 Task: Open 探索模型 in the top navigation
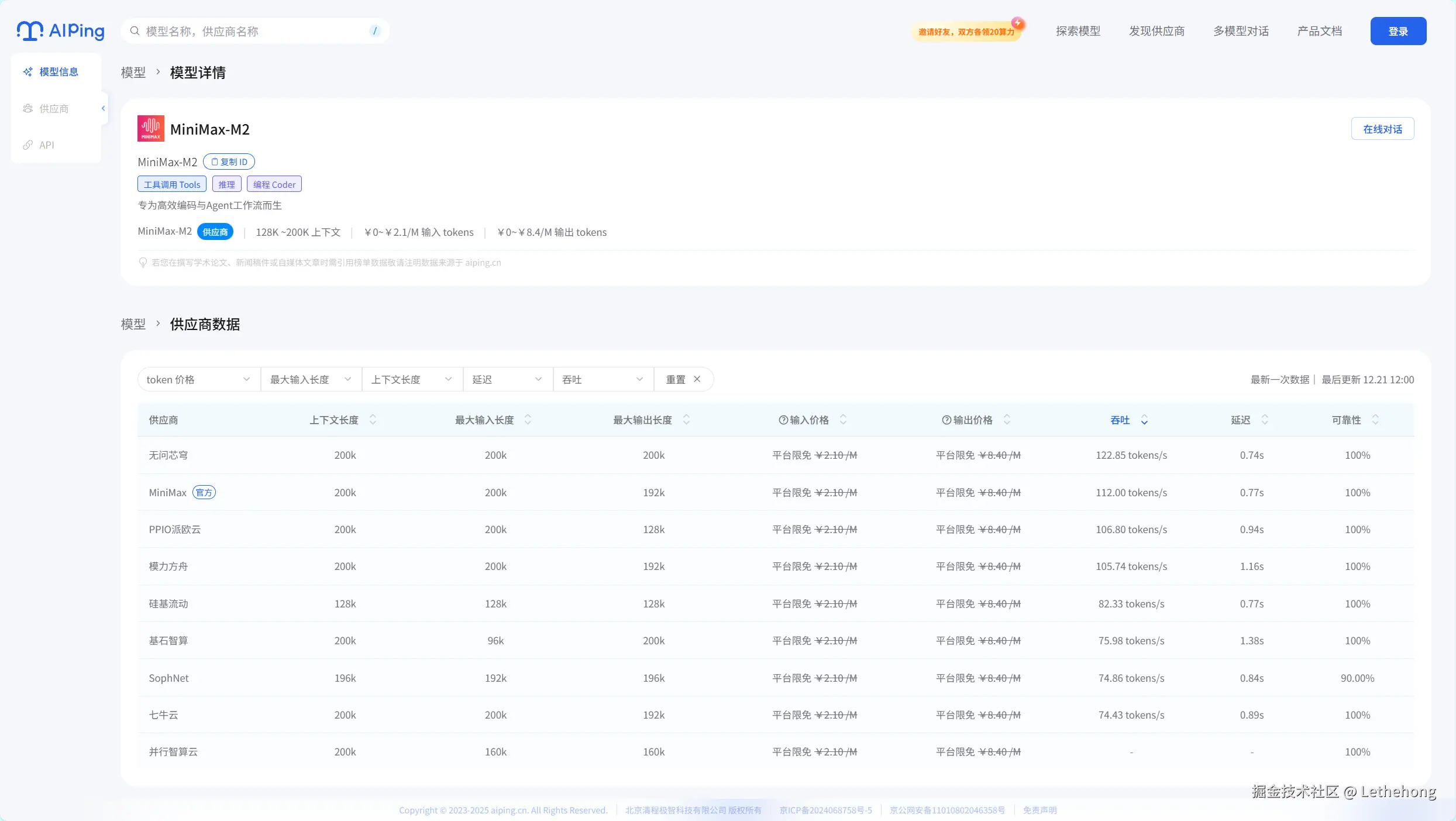[x=1078, y=31]
